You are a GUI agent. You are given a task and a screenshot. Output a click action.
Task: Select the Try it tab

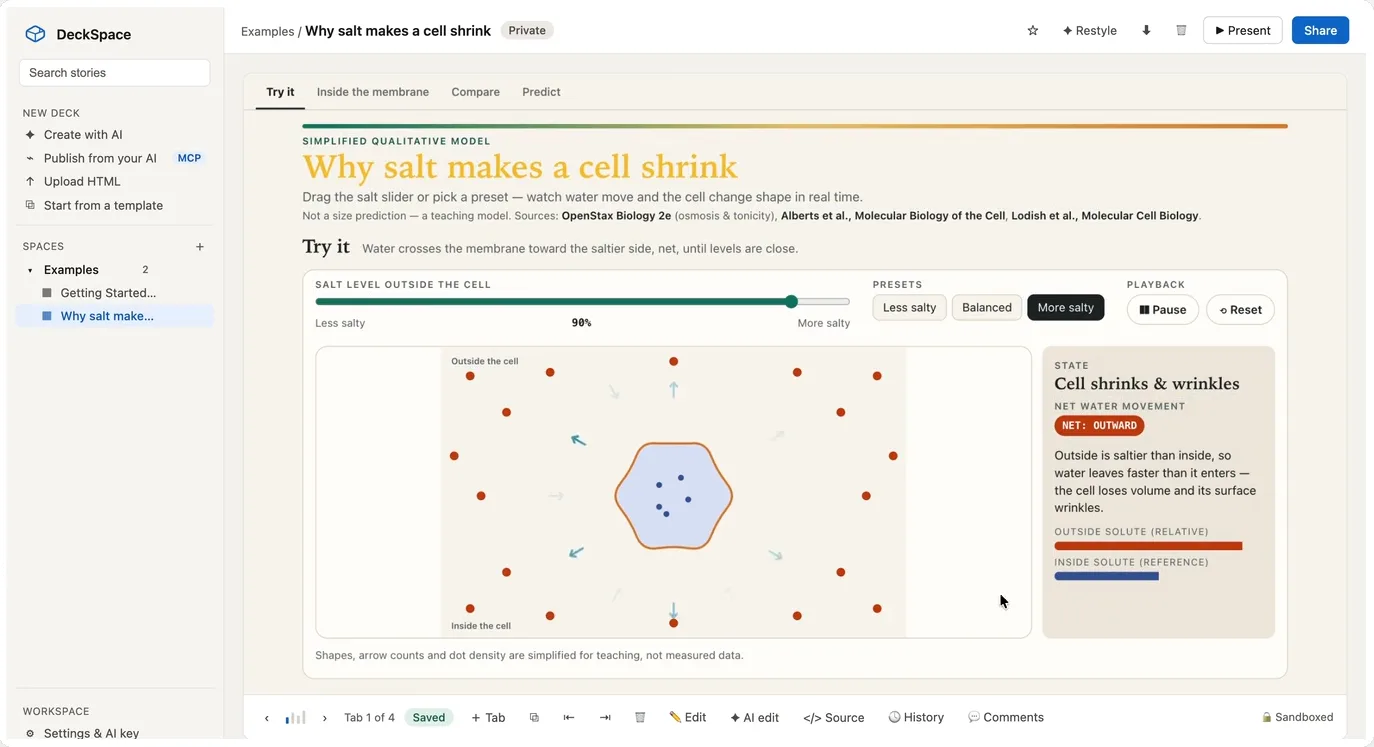[280, 92]
